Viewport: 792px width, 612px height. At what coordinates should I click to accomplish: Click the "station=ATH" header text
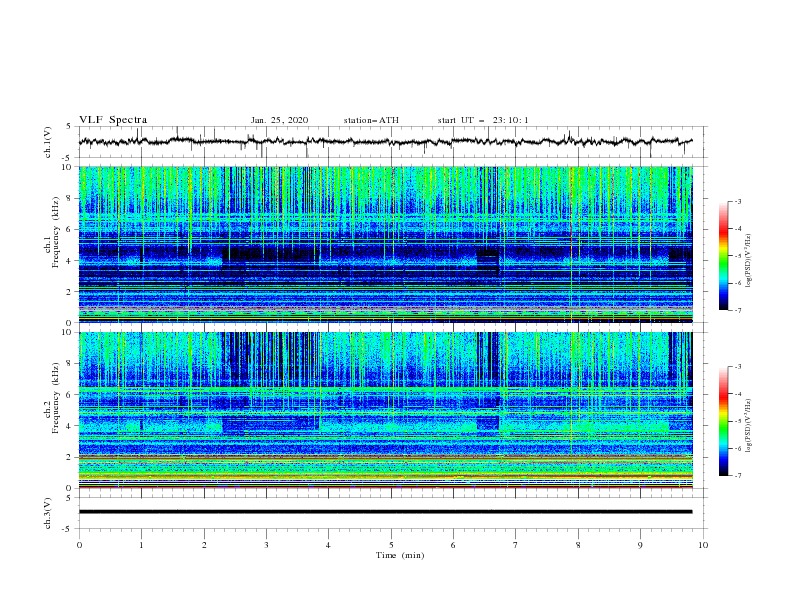pyautogui.click(x=371, y=120)
